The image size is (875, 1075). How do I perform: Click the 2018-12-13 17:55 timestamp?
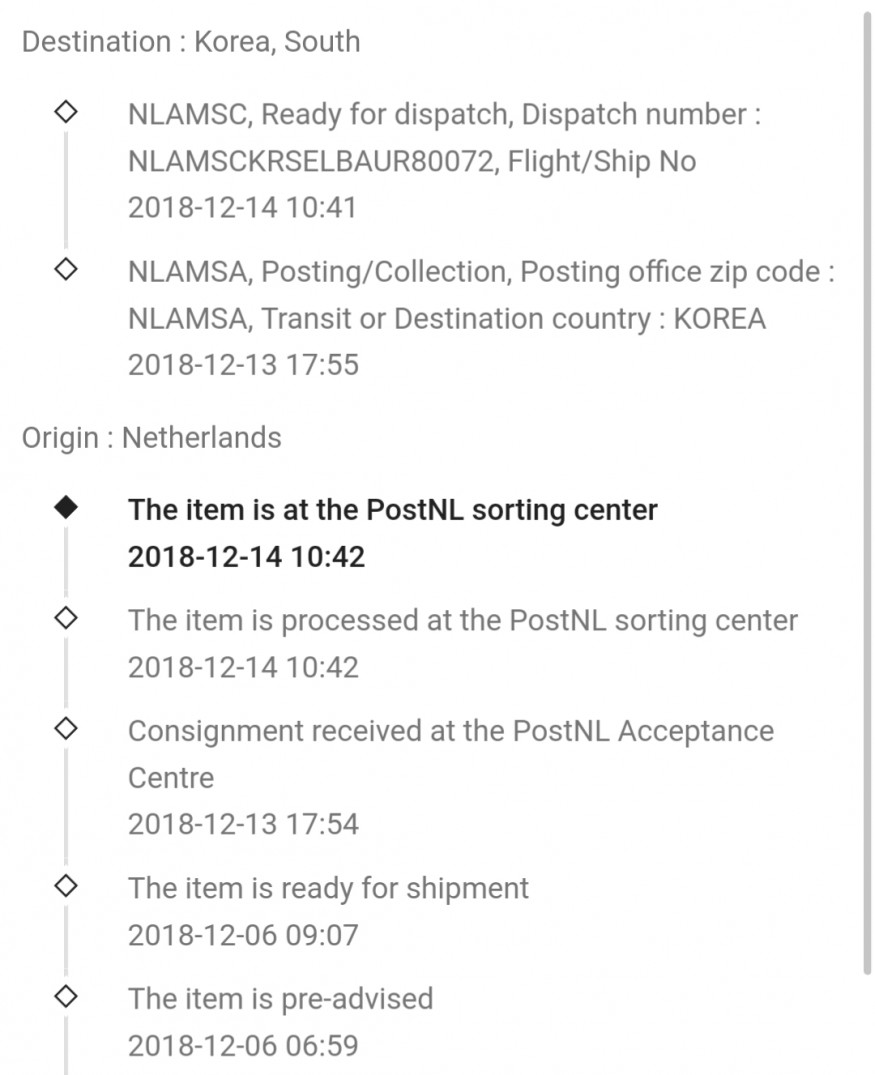pos(243,365)
